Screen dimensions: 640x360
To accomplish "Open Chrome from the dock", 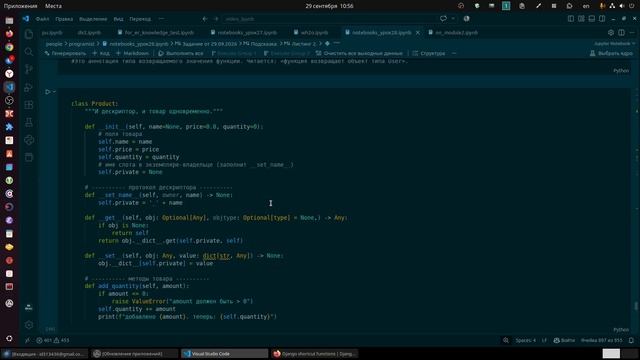I will pyautogui.click(x=9, y=47).
